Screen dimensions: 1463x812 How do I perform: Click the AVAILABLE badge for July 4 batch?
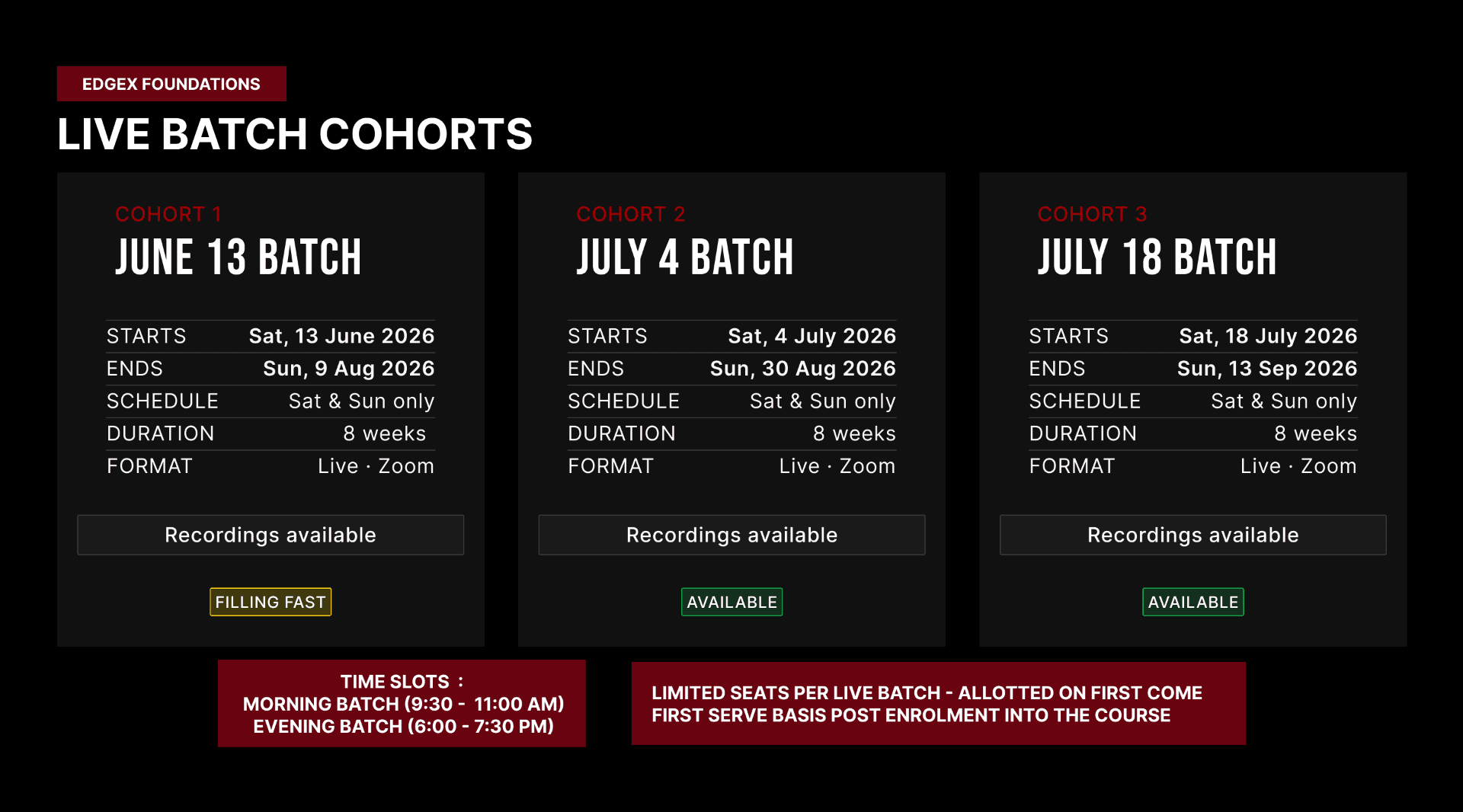coord(731,602)
